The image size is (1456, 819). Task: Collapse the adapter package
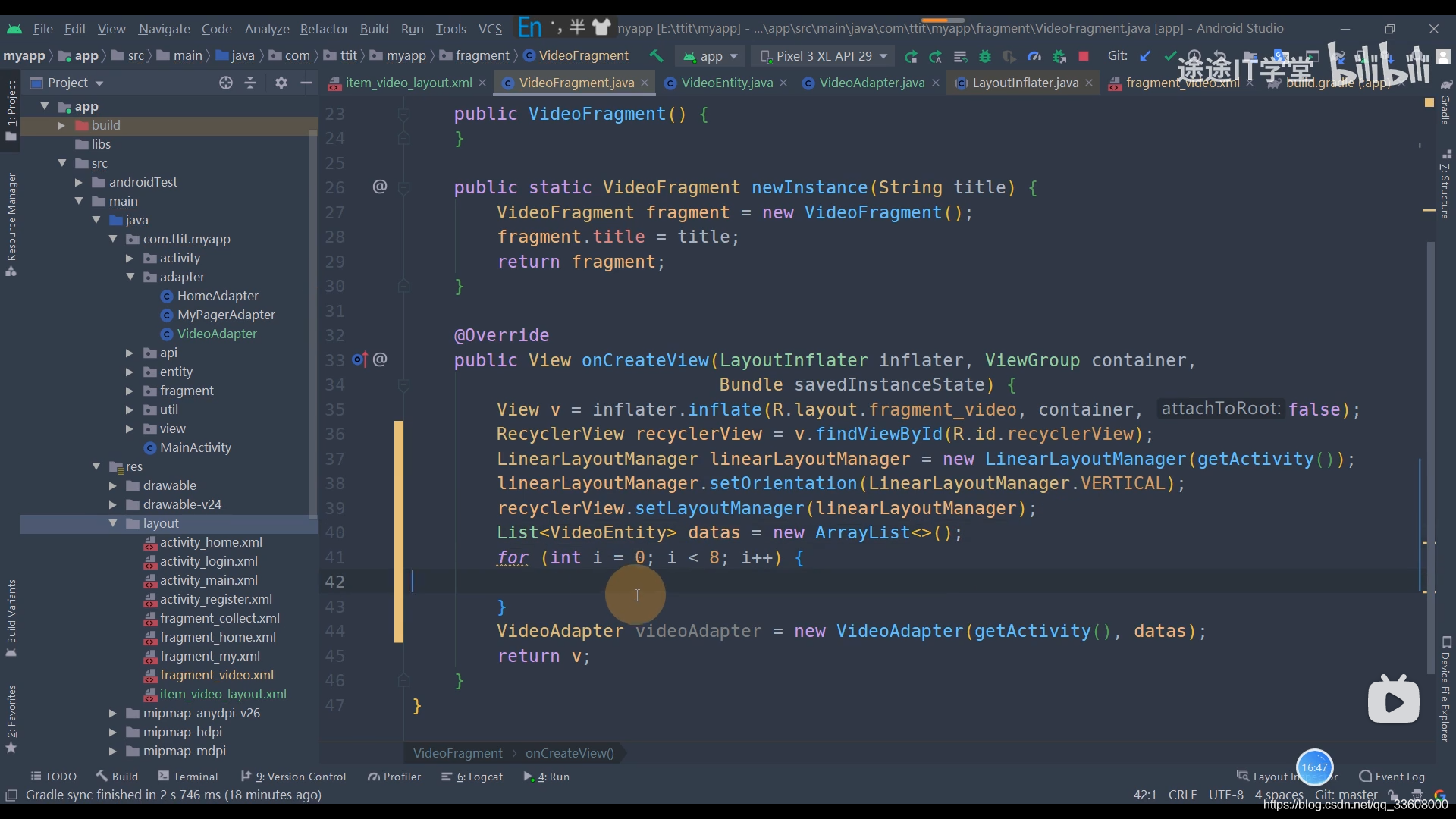130,277
